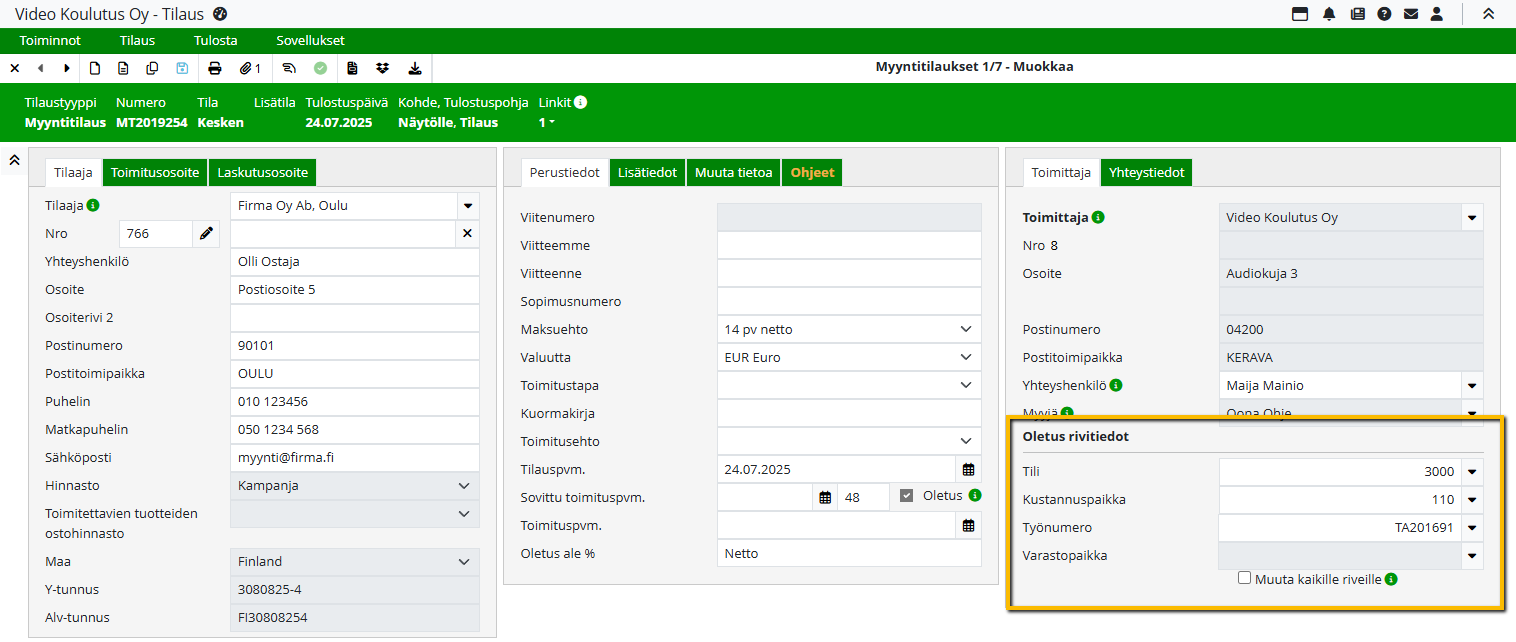
Task: Toggle the Oletus checkbox
Action: coord(907,495)
